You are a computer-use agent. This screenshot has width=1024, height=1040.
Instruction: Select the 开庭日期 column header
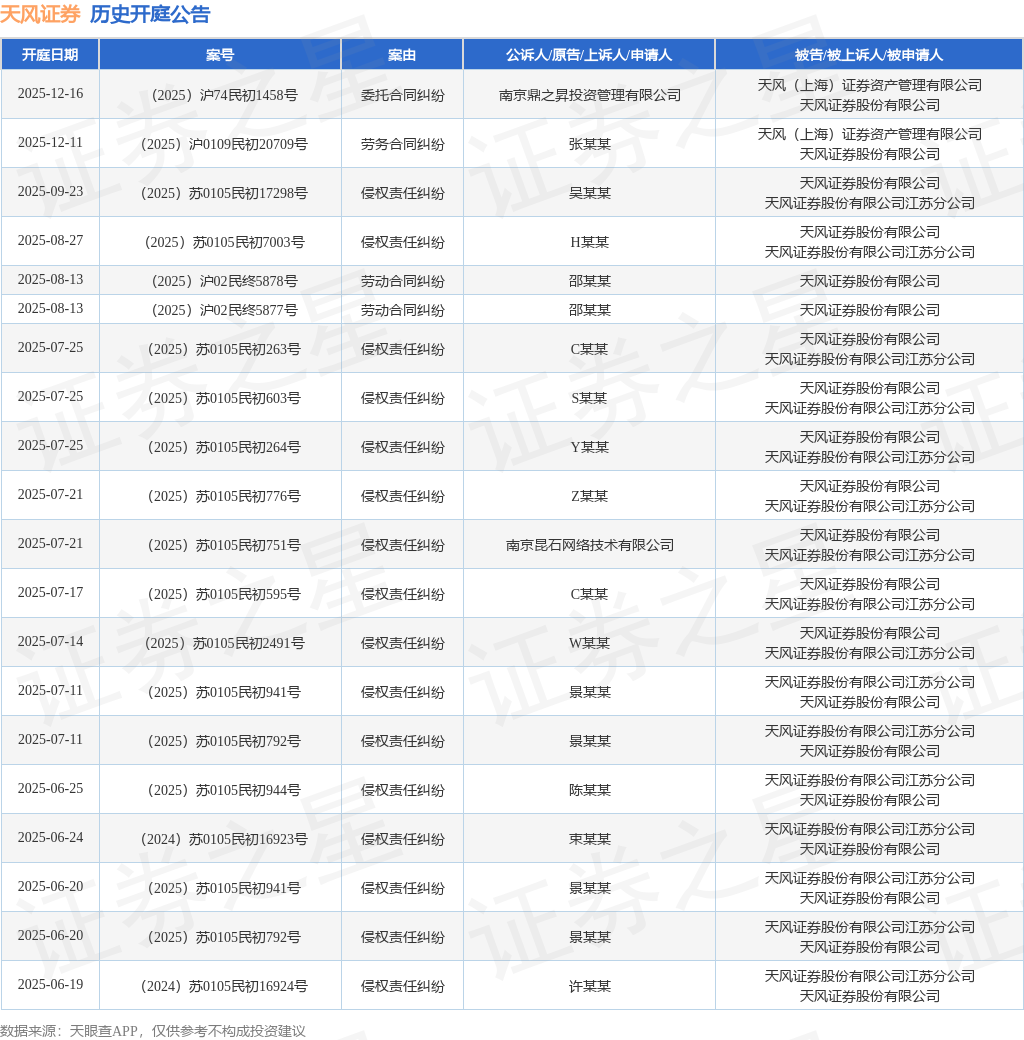(50, 54)
